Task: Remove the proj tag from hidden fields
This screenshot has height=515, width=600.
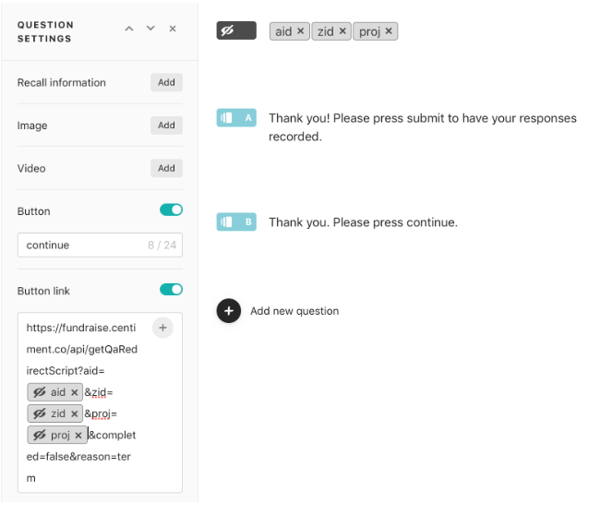Action: click(389, 31)
